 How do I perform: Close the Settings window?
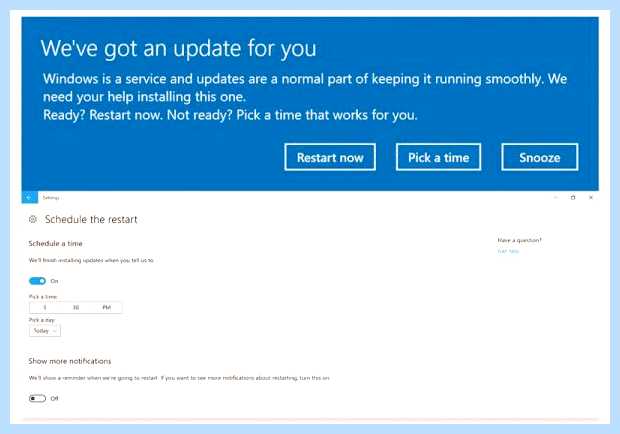click(591, 197)
